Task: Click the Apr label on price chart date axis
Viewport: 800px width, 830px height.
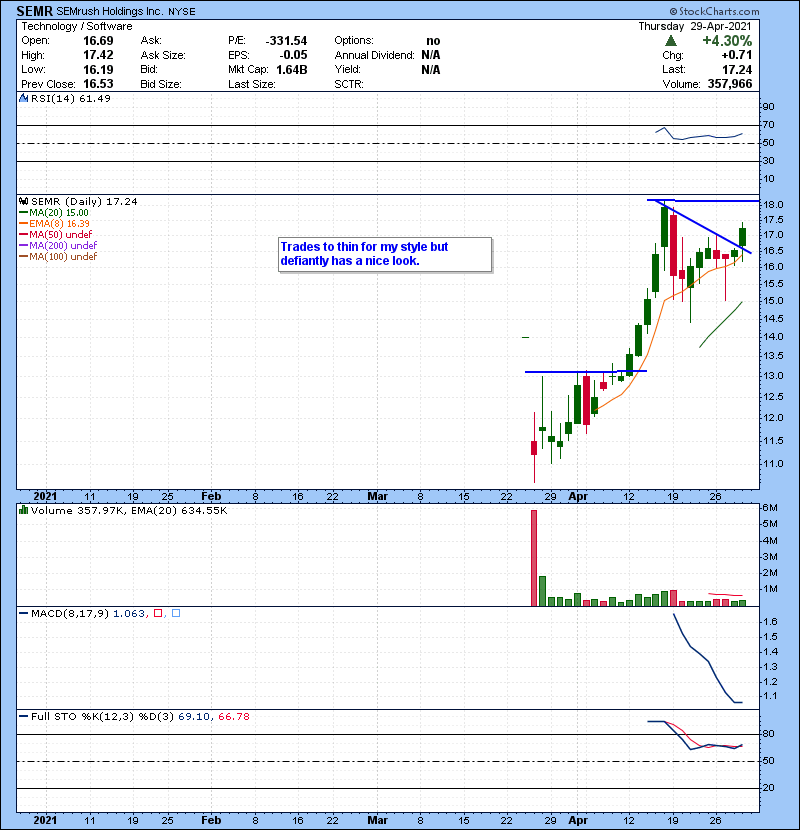Action: coord(578,496)
